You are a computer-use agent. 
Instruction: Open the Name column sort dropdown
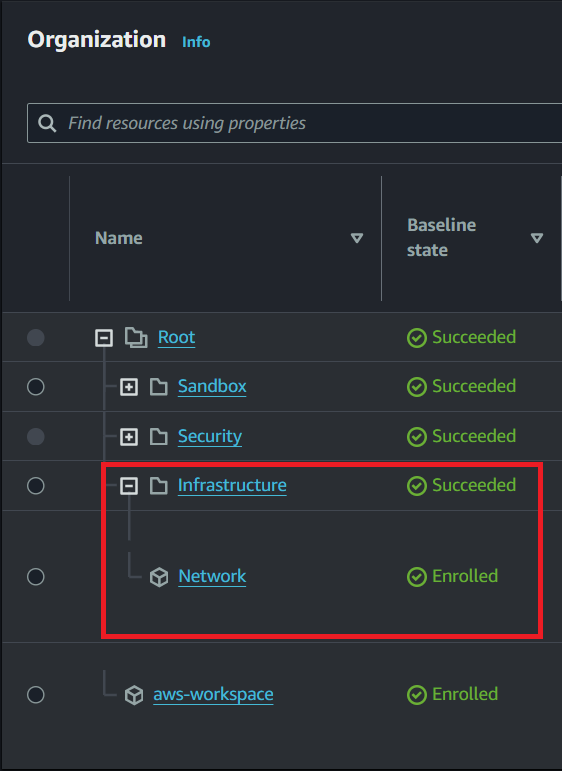click(x=357, y=238)
